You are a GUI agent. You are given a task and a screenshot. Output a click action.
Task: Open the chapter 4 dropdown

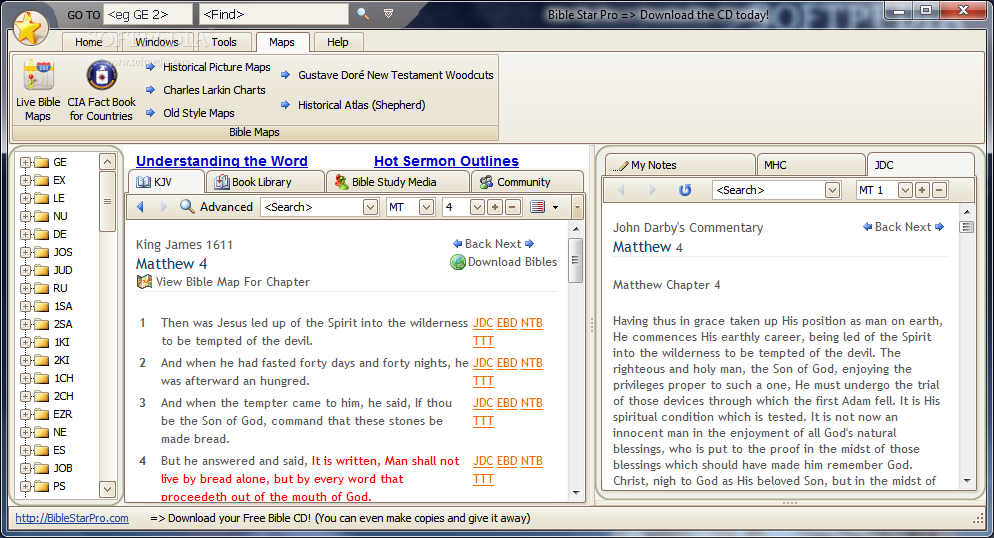click(477, 207)
